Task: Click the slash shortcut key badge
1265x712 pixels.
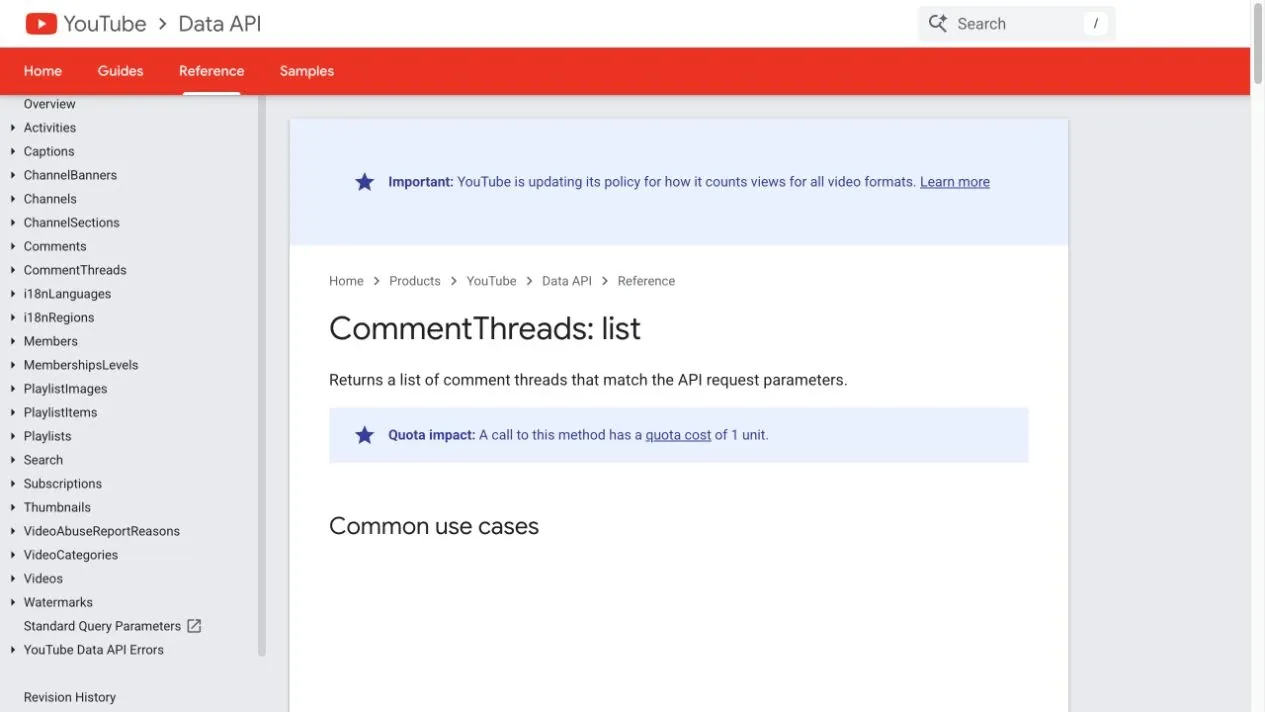Action: (x=1095, y=24)
